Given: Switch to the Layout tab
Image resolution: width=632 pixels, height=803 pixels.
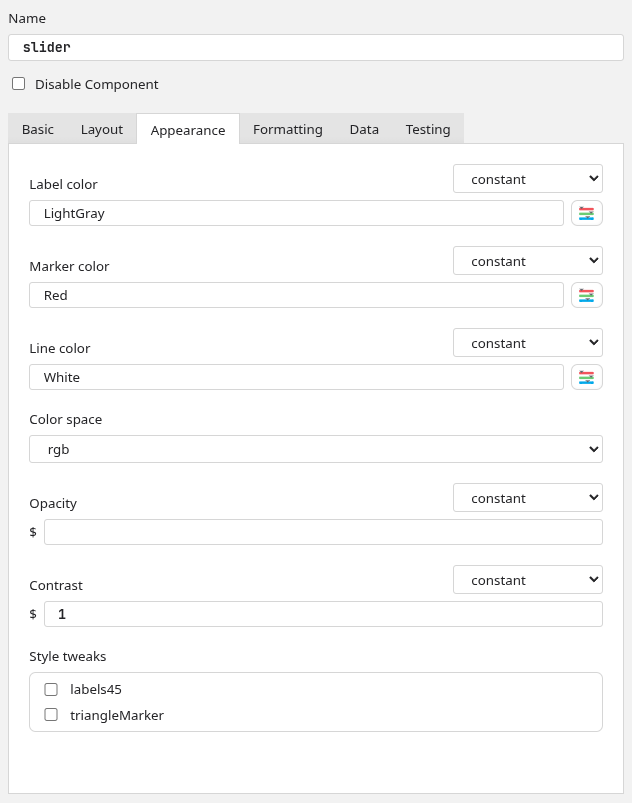Looking at the screenshot, I should click(x=102, y=129).
